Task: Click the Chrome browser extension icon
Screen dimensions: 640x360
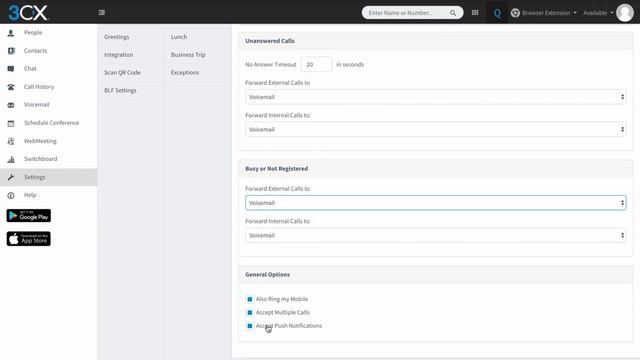Action: (515, 13)
